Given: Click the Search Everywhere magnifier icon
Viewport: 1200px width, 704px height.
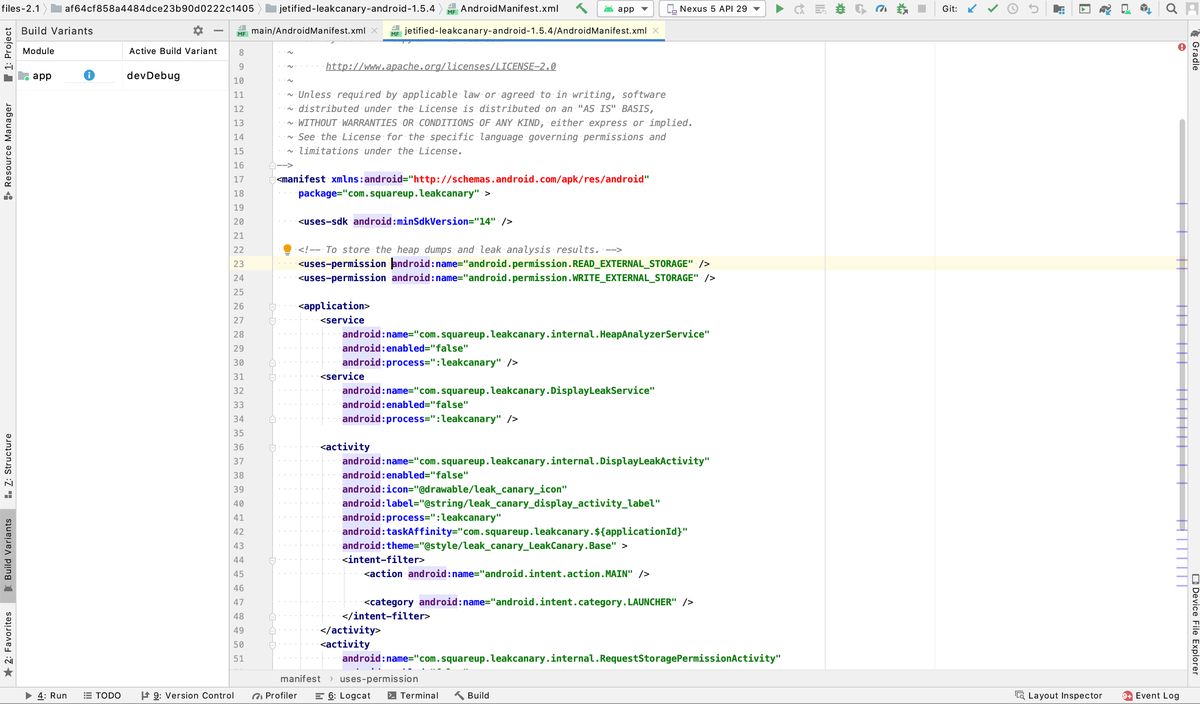Looking at the screenshot, I should click(x=1172, y=9).
